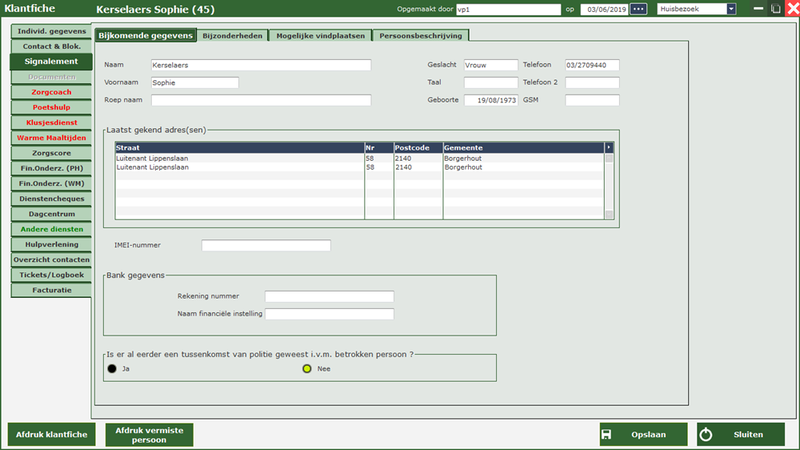Select the first Luitenant Lippenslaan address row

[238, 158]
